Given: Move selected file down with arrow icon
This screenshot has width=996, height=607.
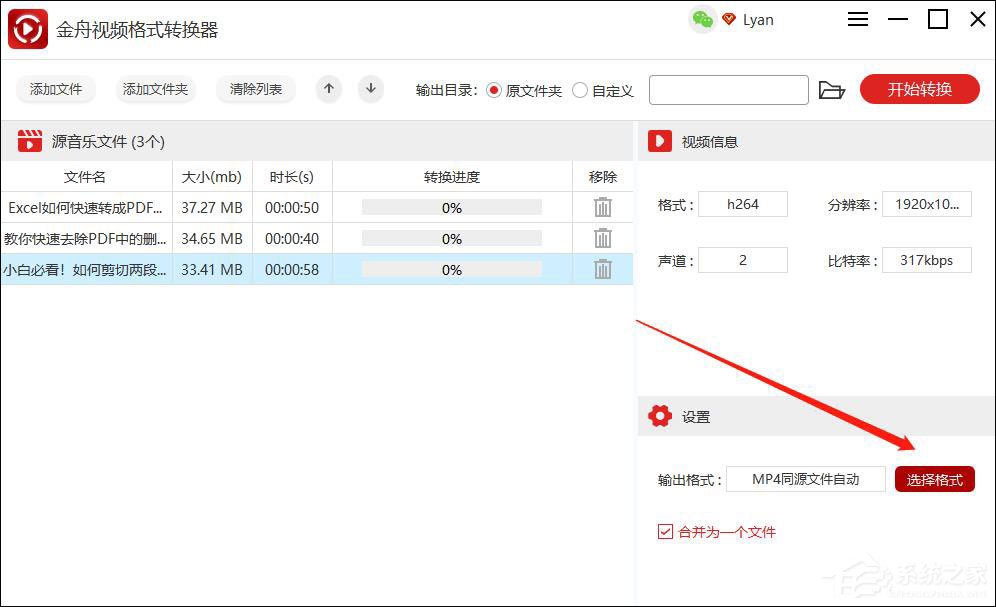Looking at the screenshot, I should pyautogui.click(x=370, y=89).
